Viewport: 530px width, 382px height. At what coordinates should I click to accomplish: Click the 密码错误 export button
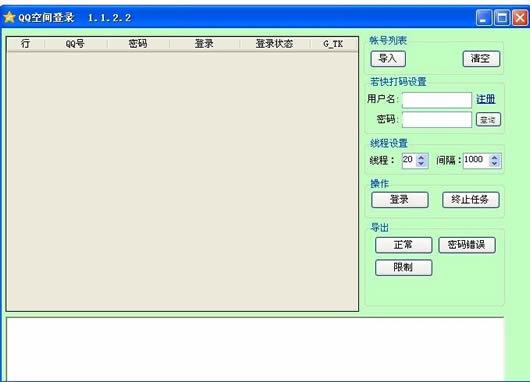(x=467, y=245)
